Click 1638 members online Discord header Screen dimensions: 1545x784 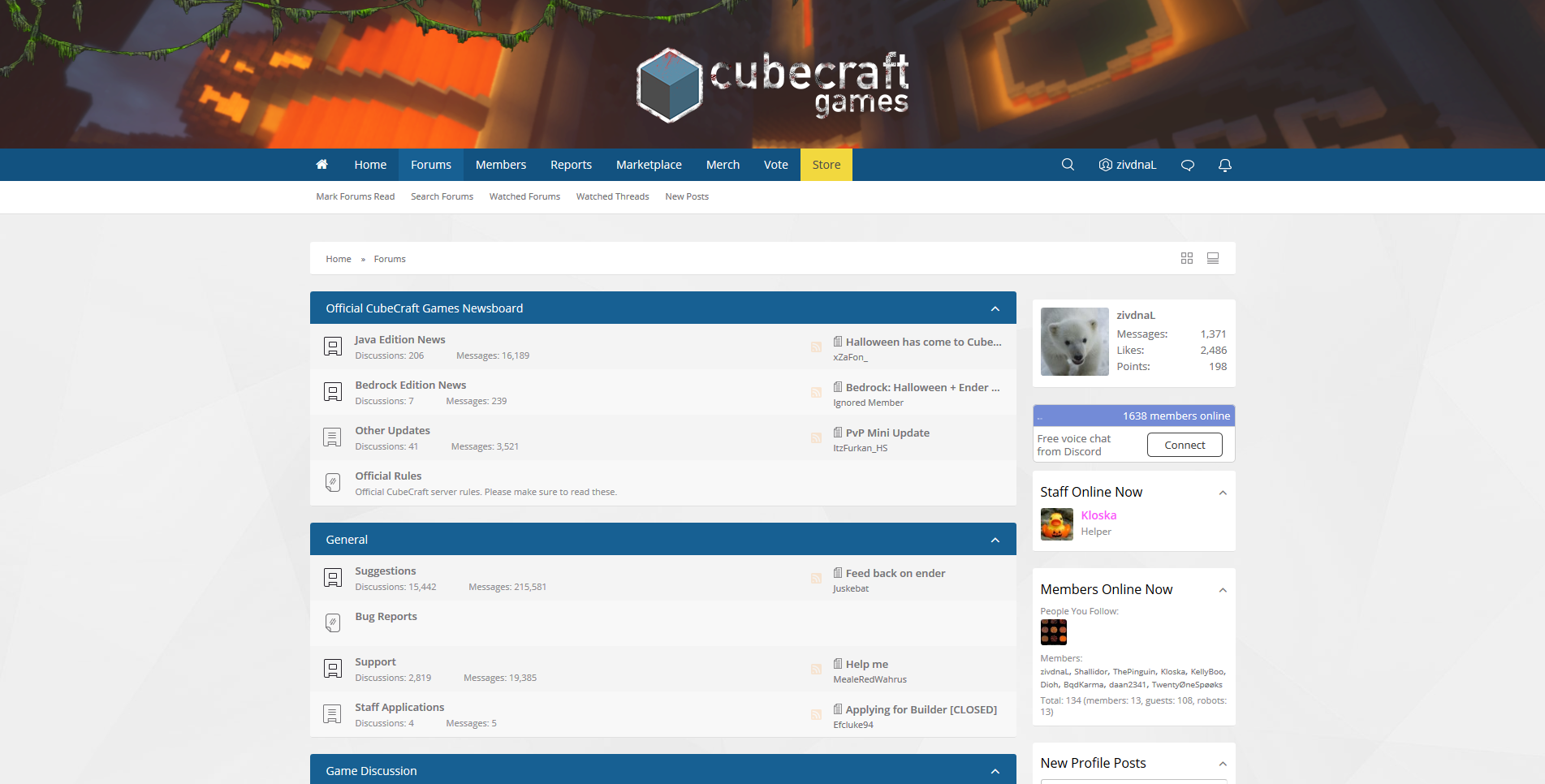(x=1133, y=416)
